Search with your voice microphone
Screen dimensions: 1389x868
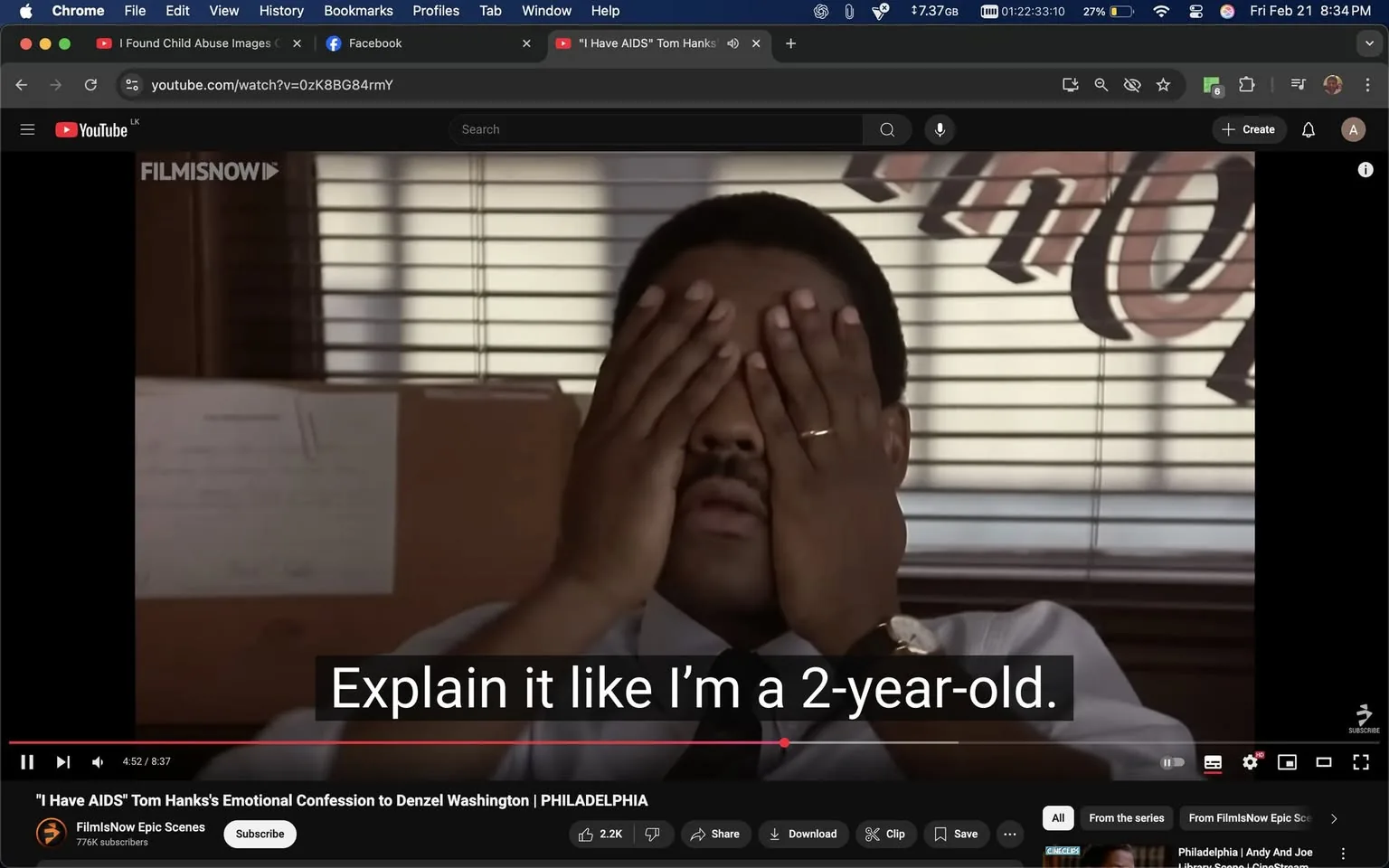[x=940, y=129]
